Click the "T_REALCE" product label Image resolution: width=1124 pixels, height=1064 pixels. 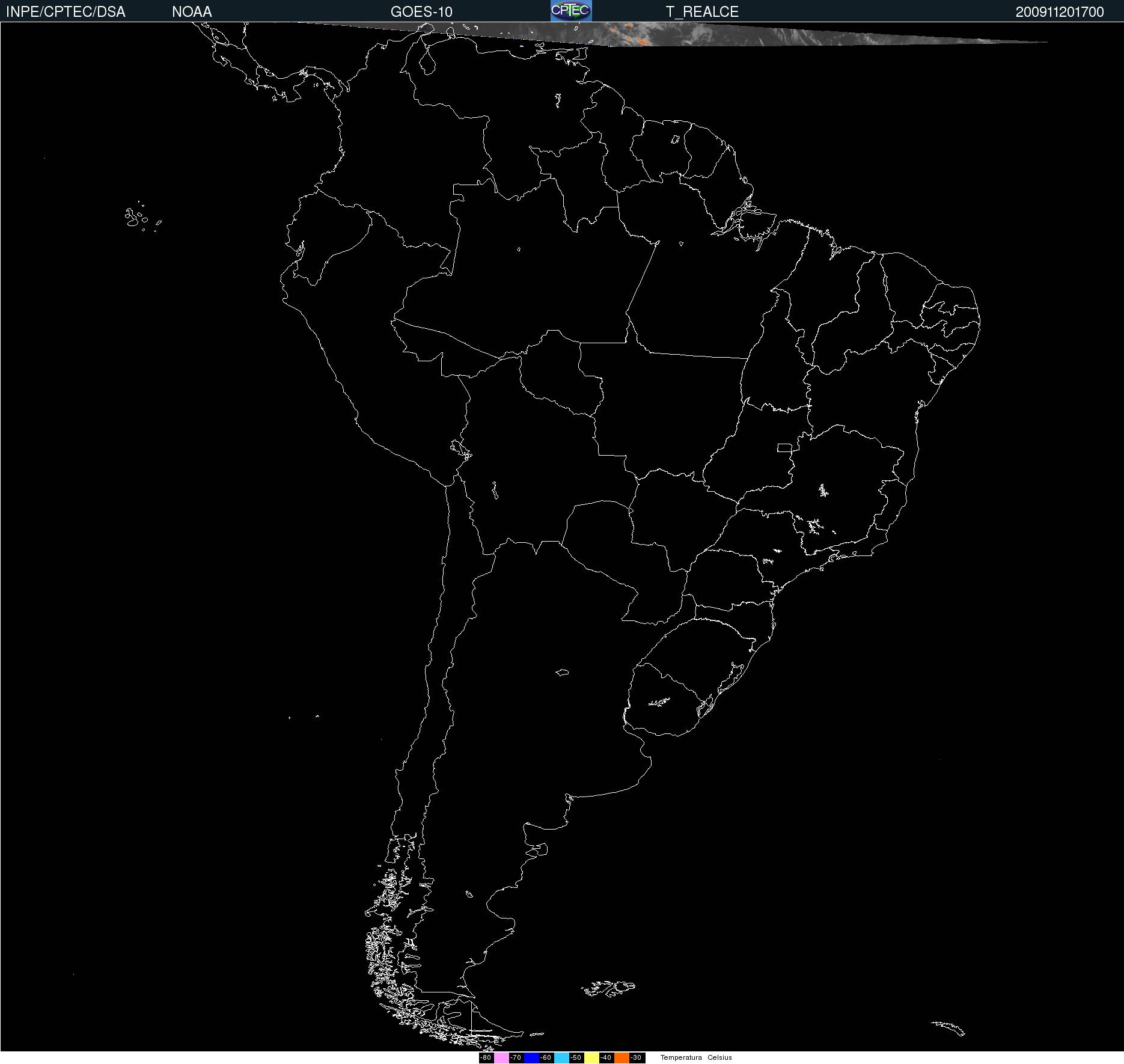pos(702,12)
